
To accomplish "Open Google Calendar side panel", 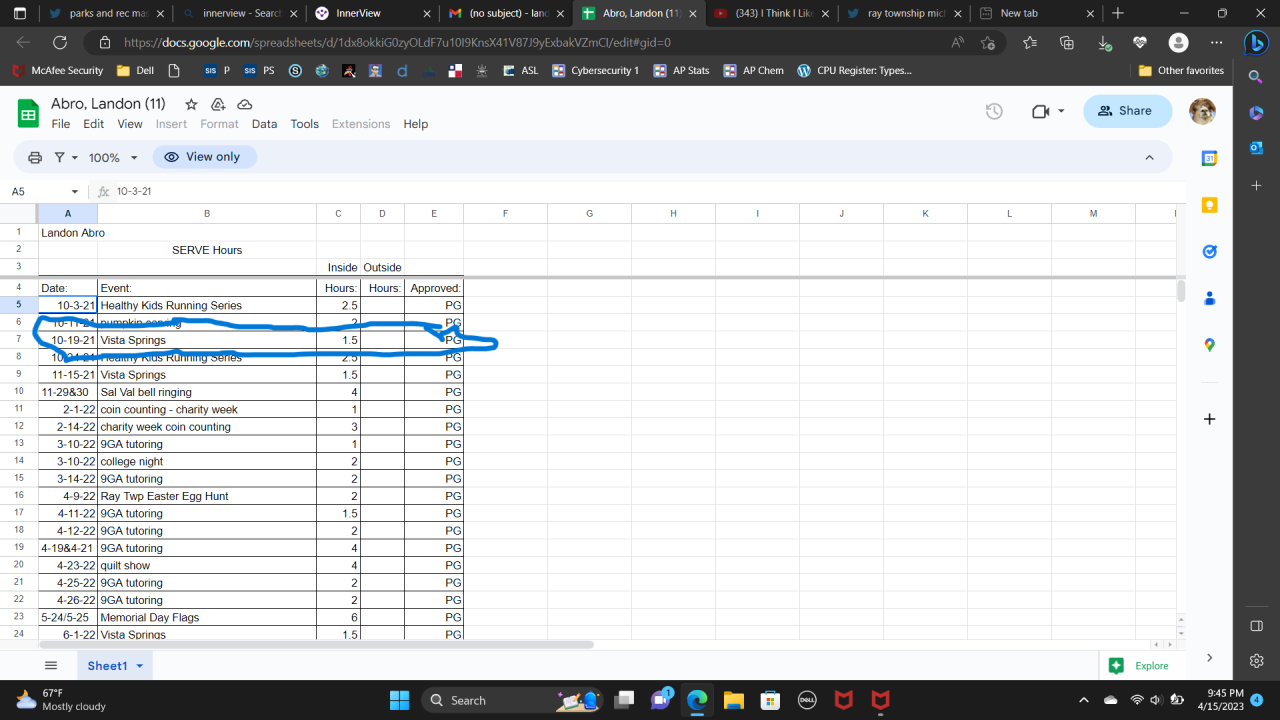I will [1209, 158].
